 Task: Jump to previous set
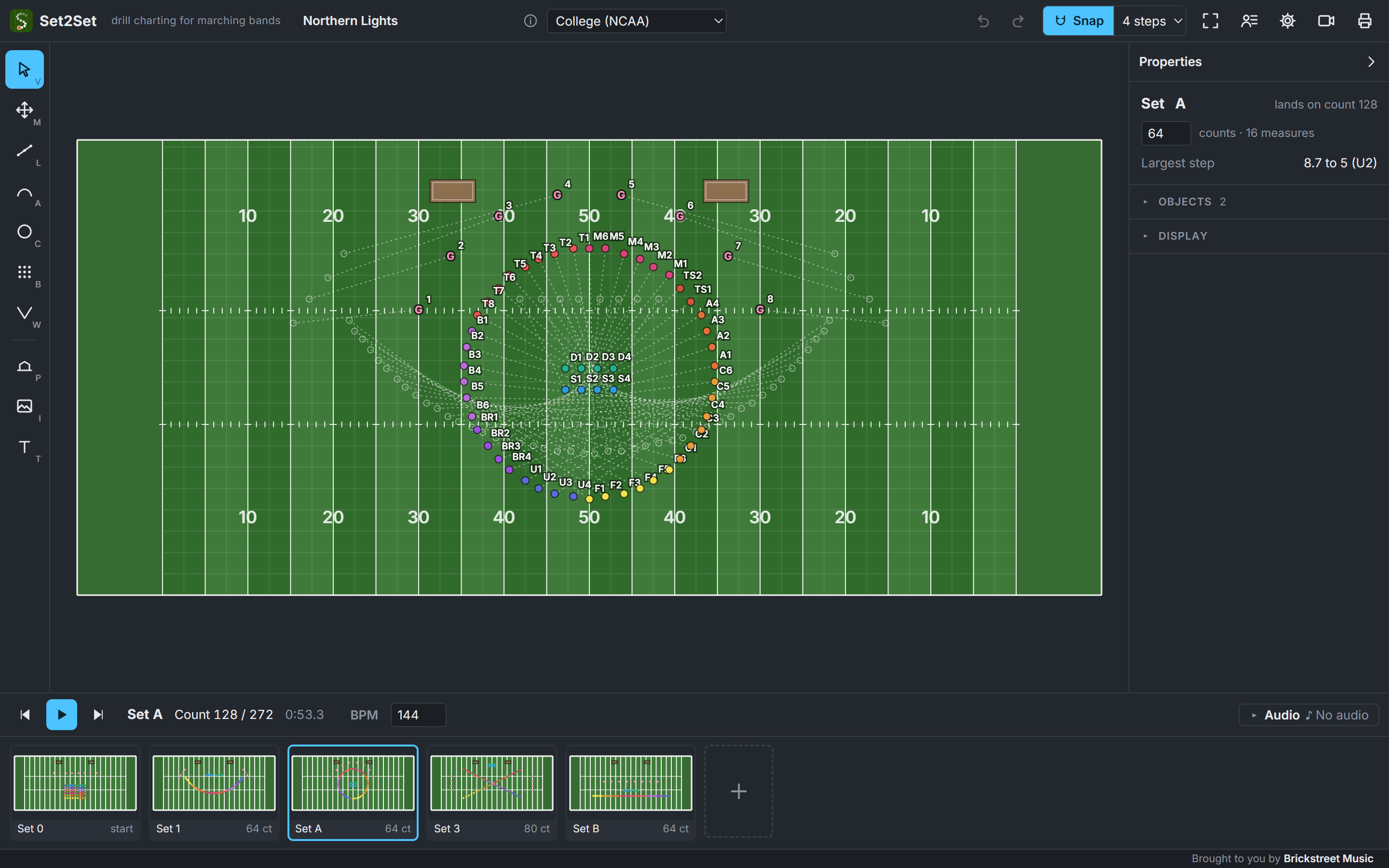point(25,715)
